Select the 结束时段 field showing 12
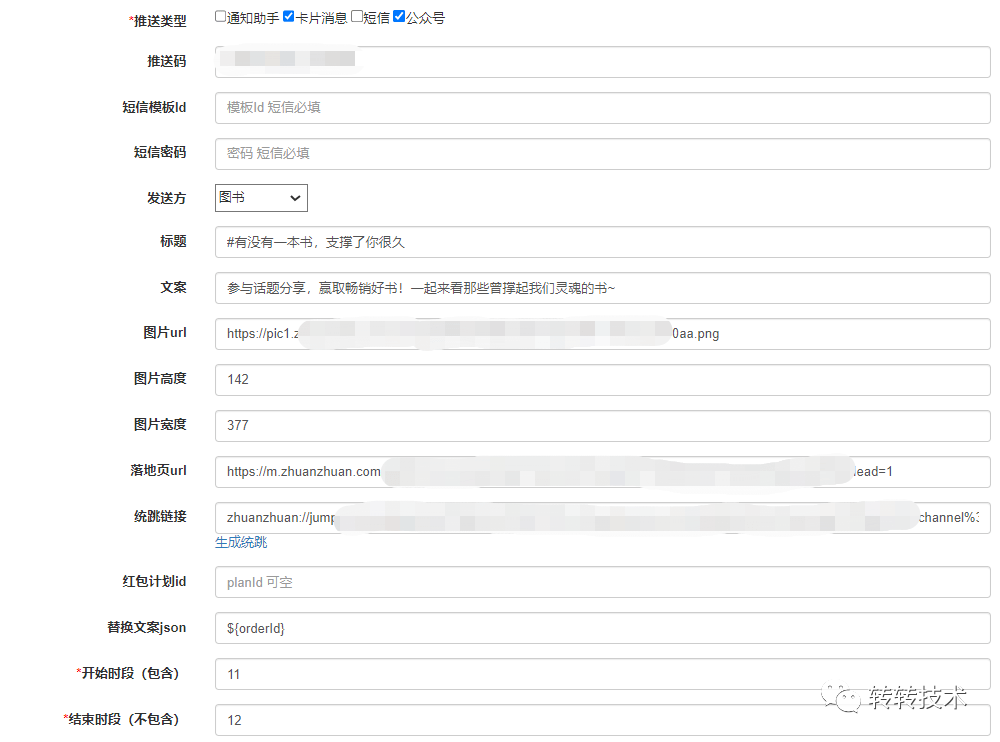Viewport: 1000px width, 742px height. [x=603, y=720]
